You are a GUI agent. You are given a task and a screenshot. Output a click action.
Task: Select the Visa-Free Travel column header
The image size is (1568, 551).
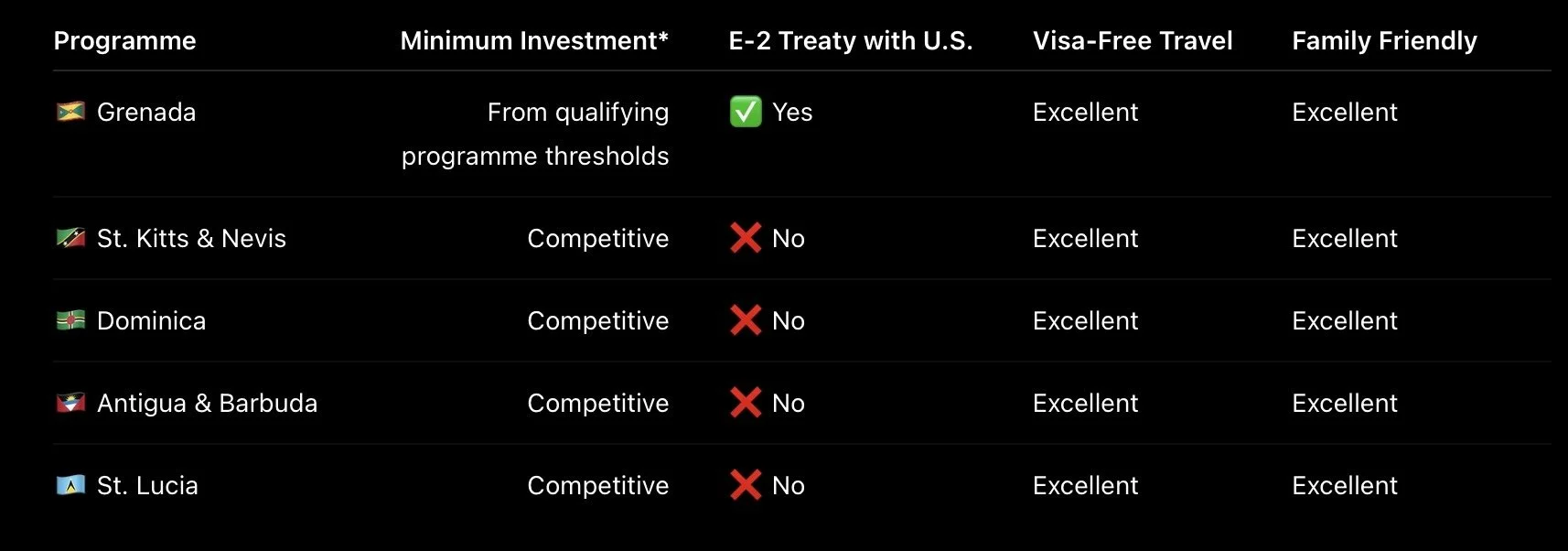tap(1133, 41)
